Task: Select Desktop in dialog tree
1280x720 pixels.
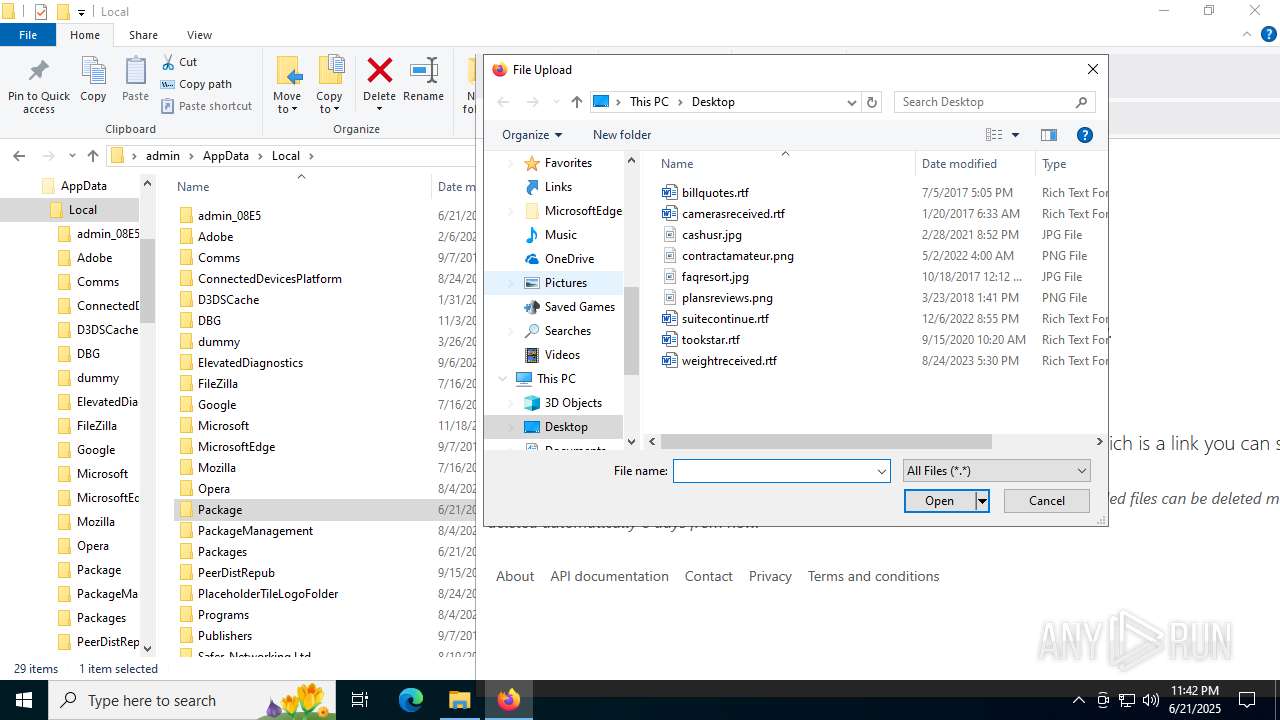Action: (x=566, y=427)
